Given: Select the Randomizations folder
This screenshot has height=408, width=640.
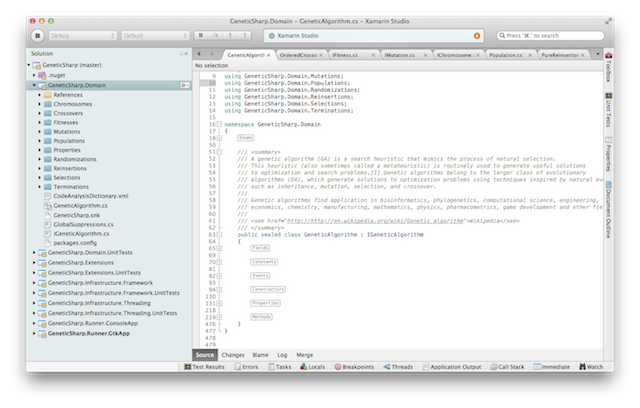Looking at the screenshot, I should [75, 159].
